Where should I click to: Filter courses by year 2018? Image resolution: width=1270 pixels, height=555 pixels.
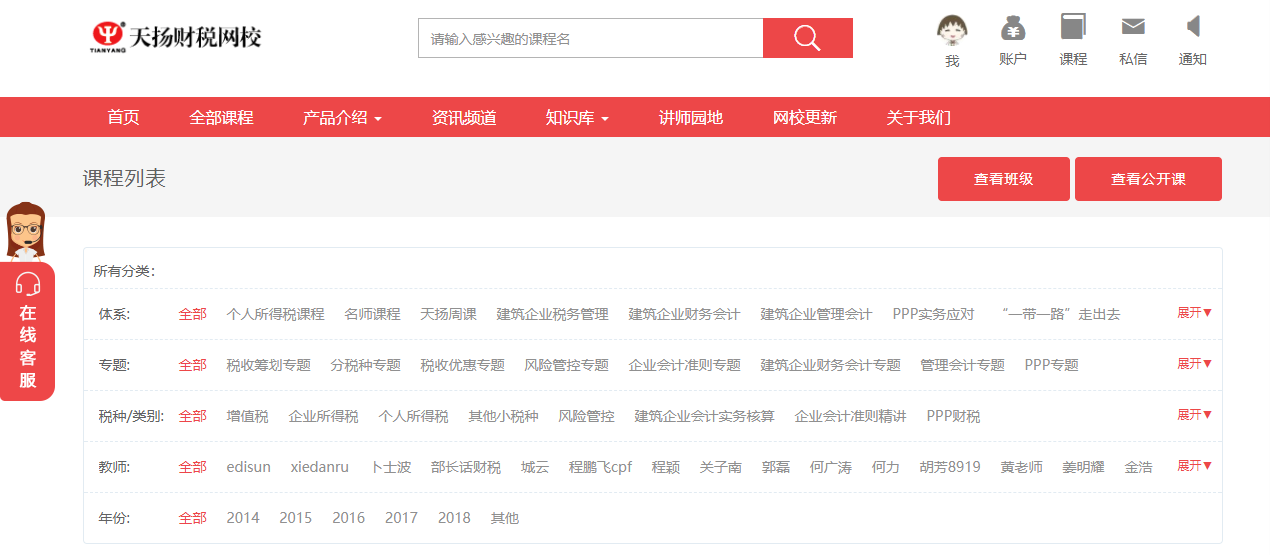click(x=454, y=518)
